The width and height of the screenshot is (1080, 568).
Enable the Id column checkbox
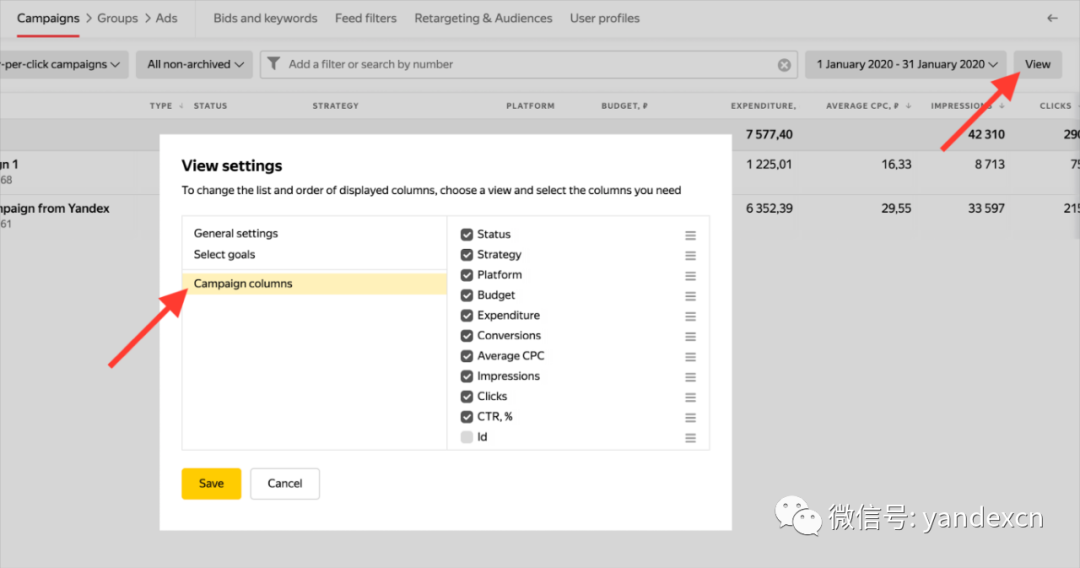coord(467,438)
